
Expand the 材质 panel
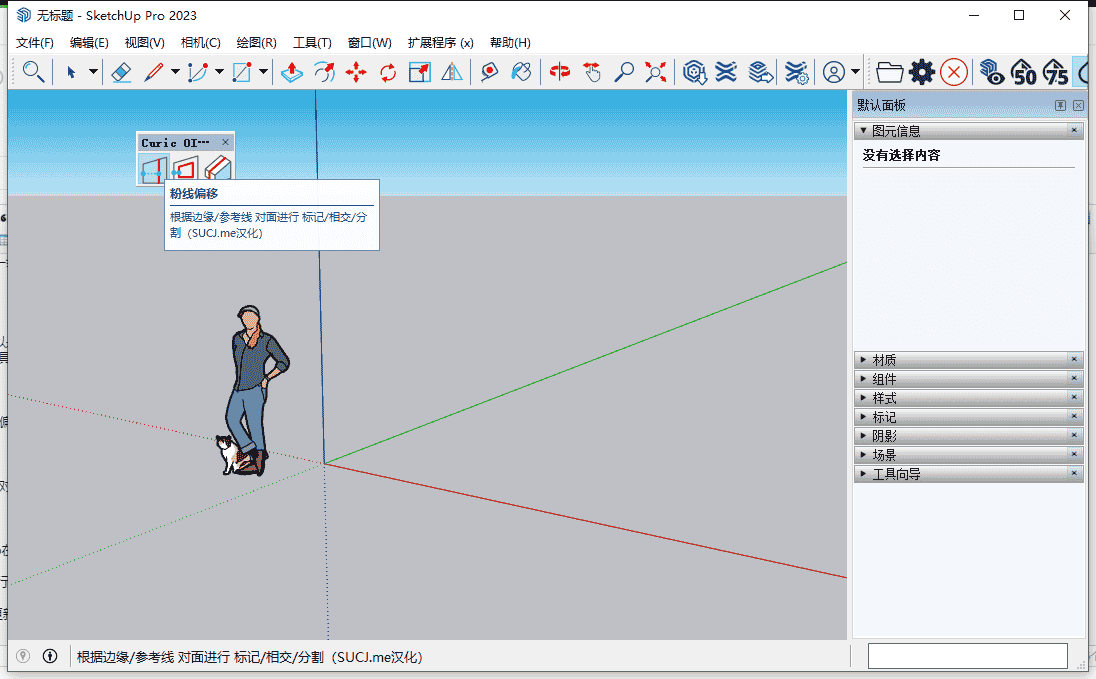pos(884,360)
